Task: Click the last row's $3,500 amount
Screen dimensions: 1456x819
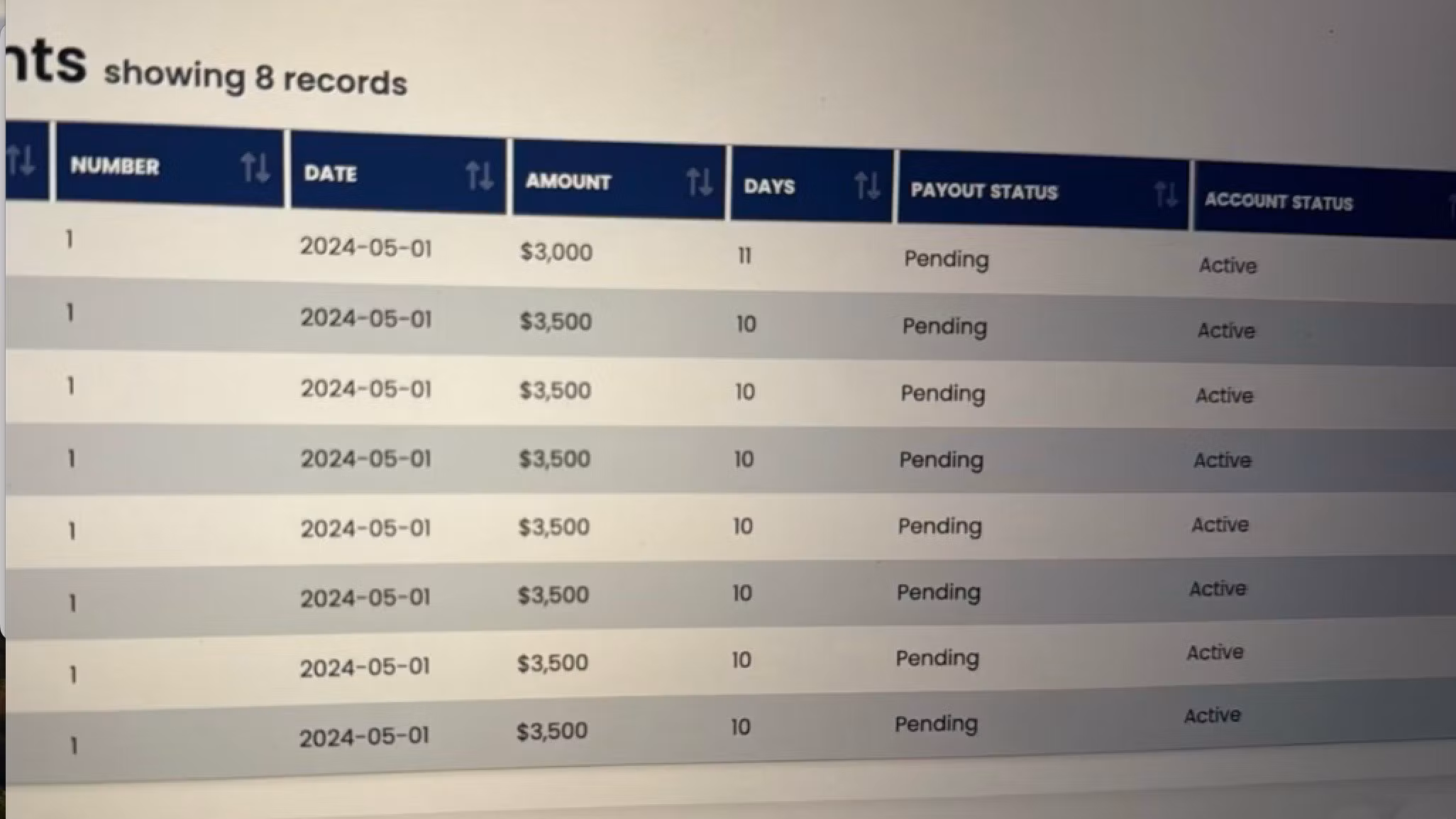Action: point(552,731)
